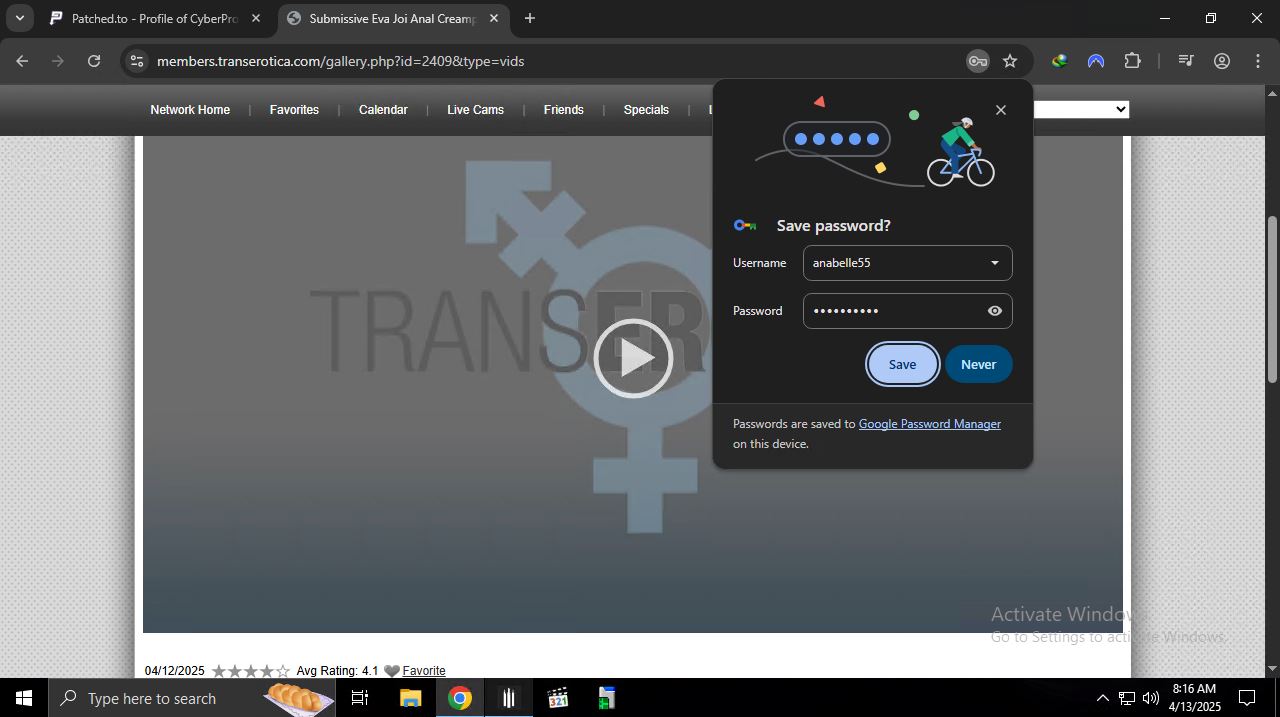Screen dimensions: 1280x717
Task: Open the notifications center icon
Action: click(x=1247, y=698)
